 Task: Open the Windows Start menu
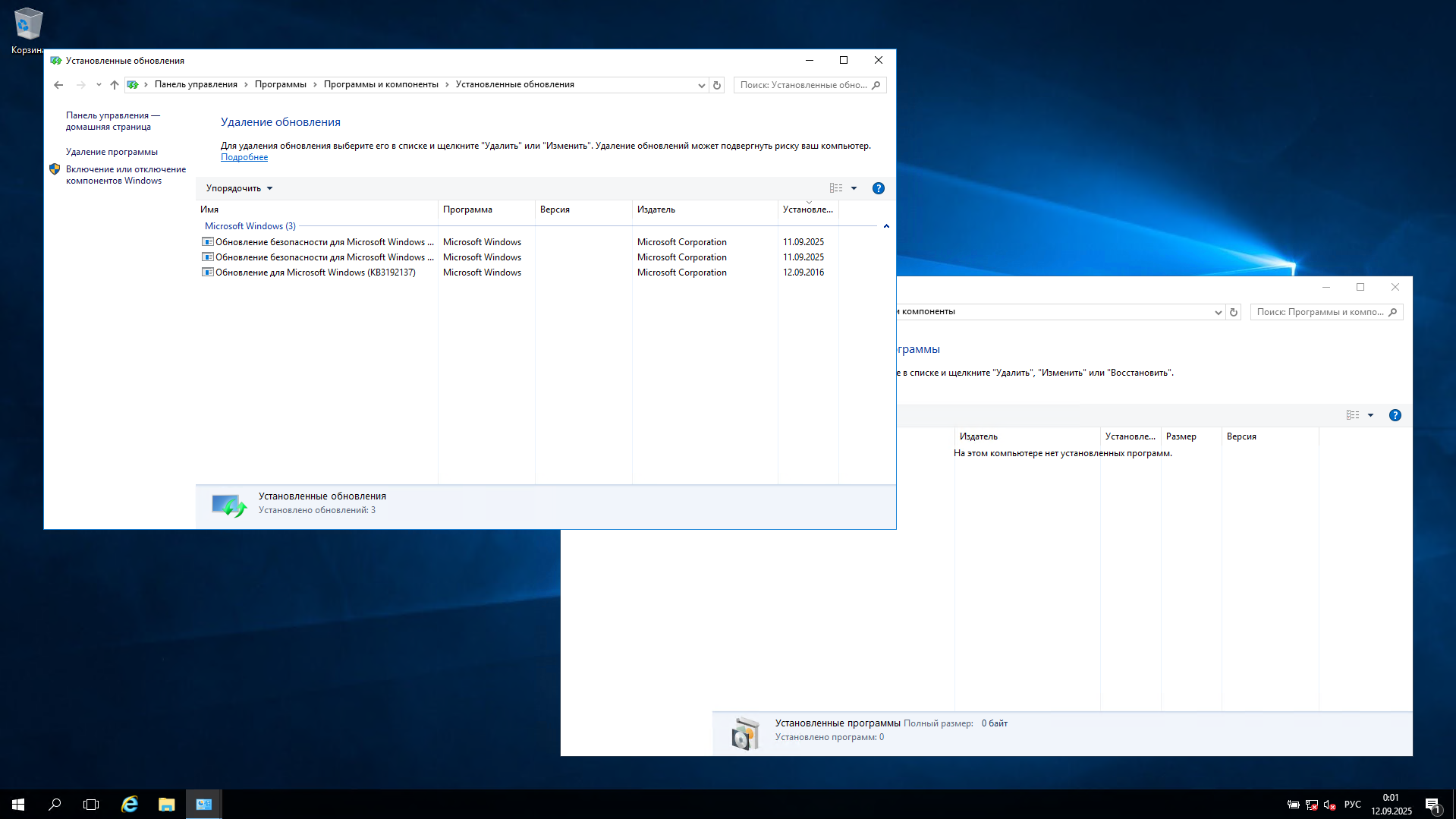(18, 804)
